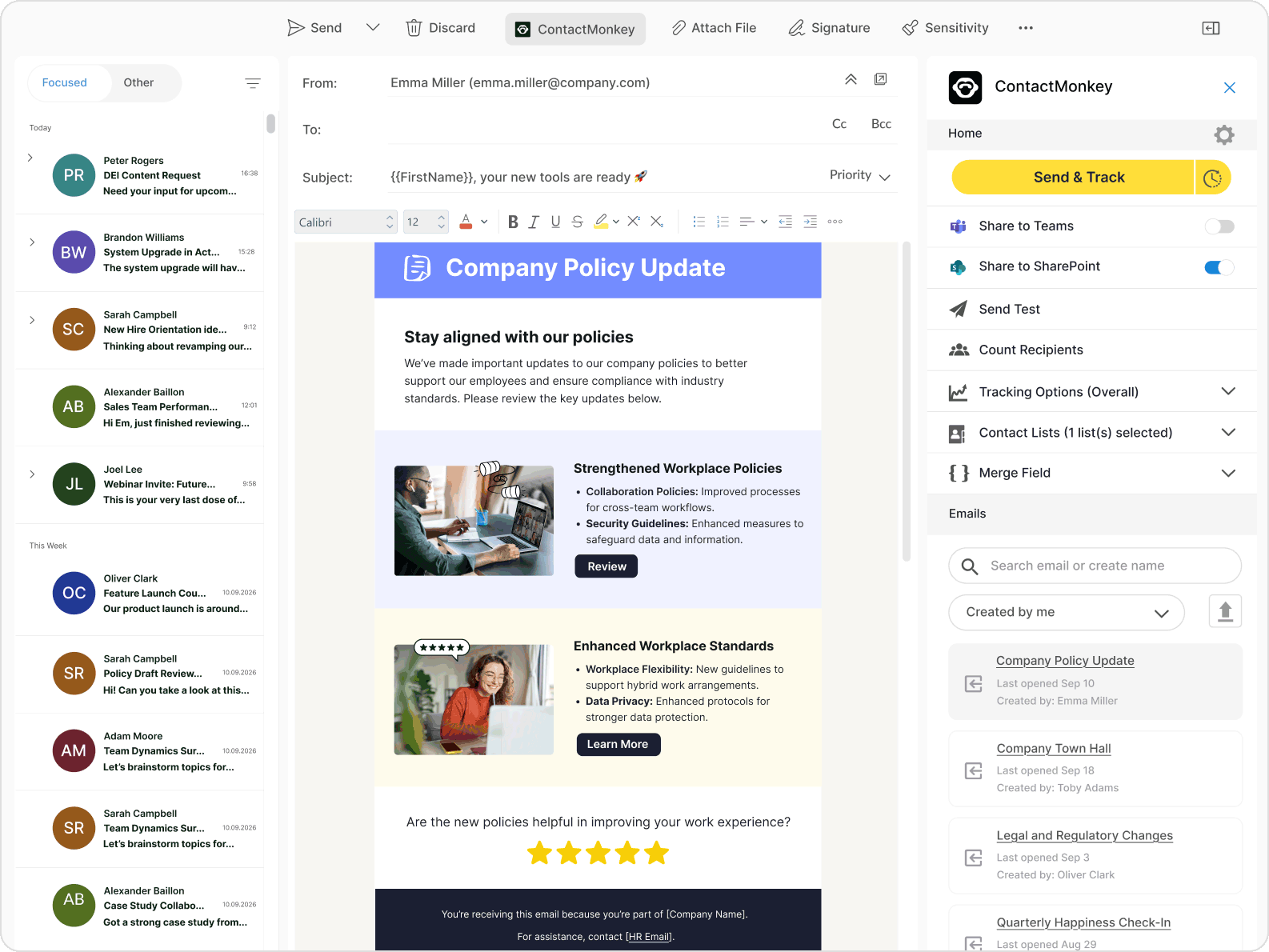Screen dimensions: 1269x952
Task: Click the inbox filter icon
Action: pyautogui.click(x=253, y=83)
